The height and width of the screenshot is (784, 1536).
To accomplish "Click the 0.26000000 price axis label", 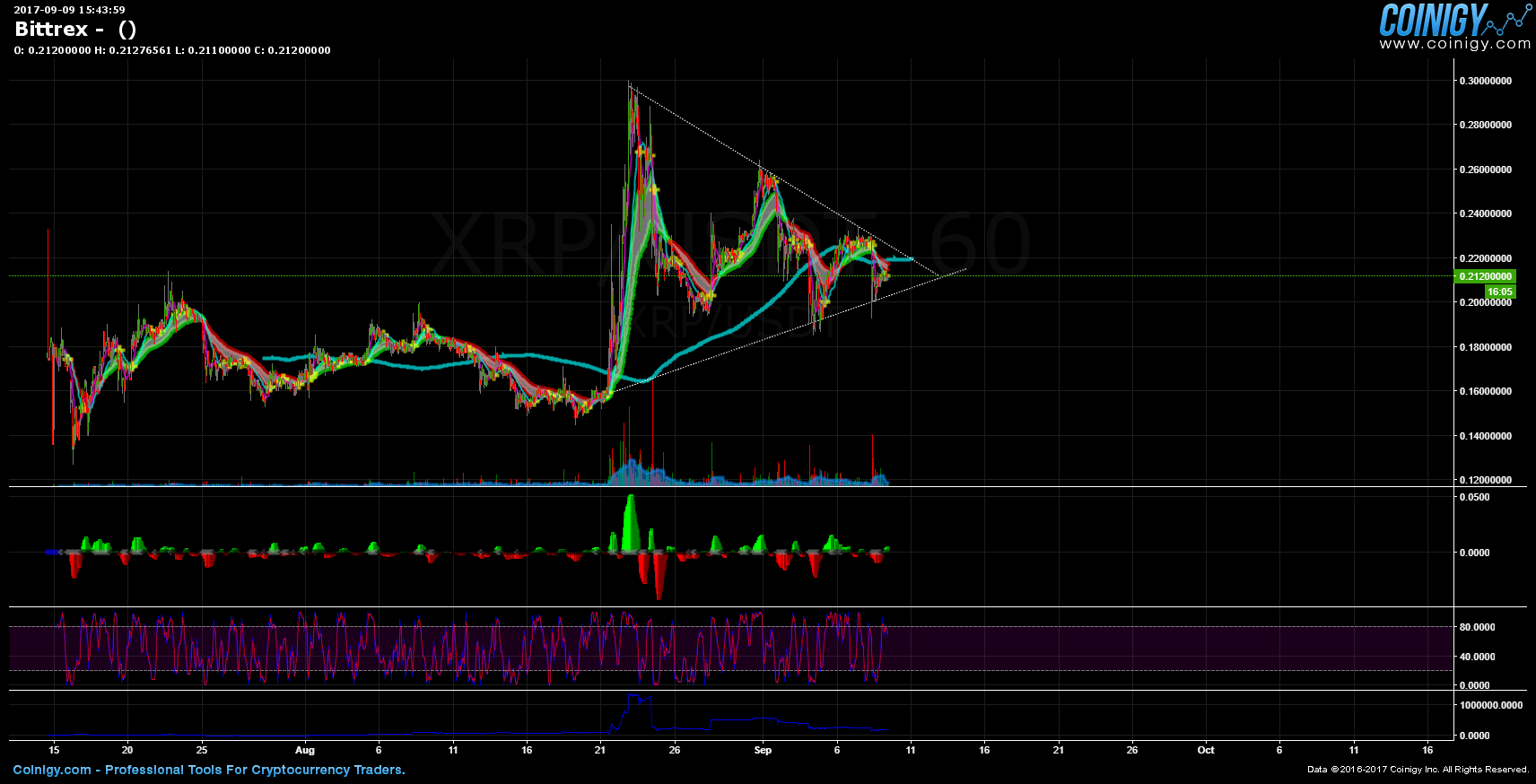I will [x=1486, y=170].
